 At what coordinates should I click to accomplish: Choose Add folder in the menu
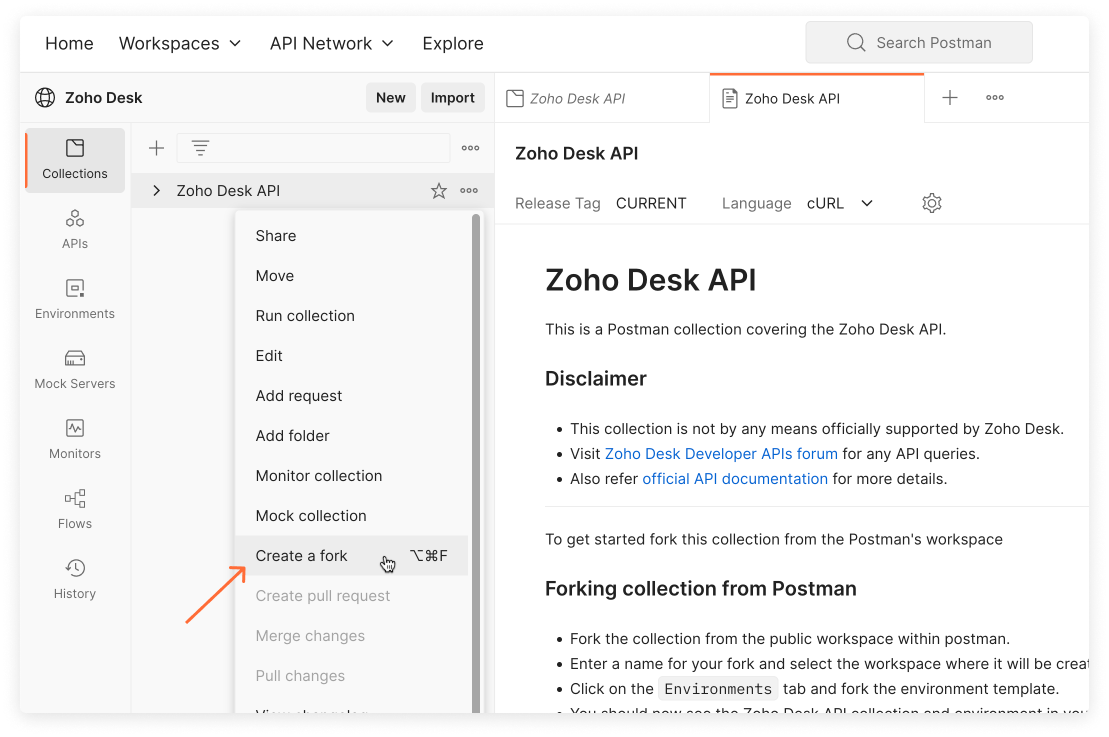click(x=352, y=436)
